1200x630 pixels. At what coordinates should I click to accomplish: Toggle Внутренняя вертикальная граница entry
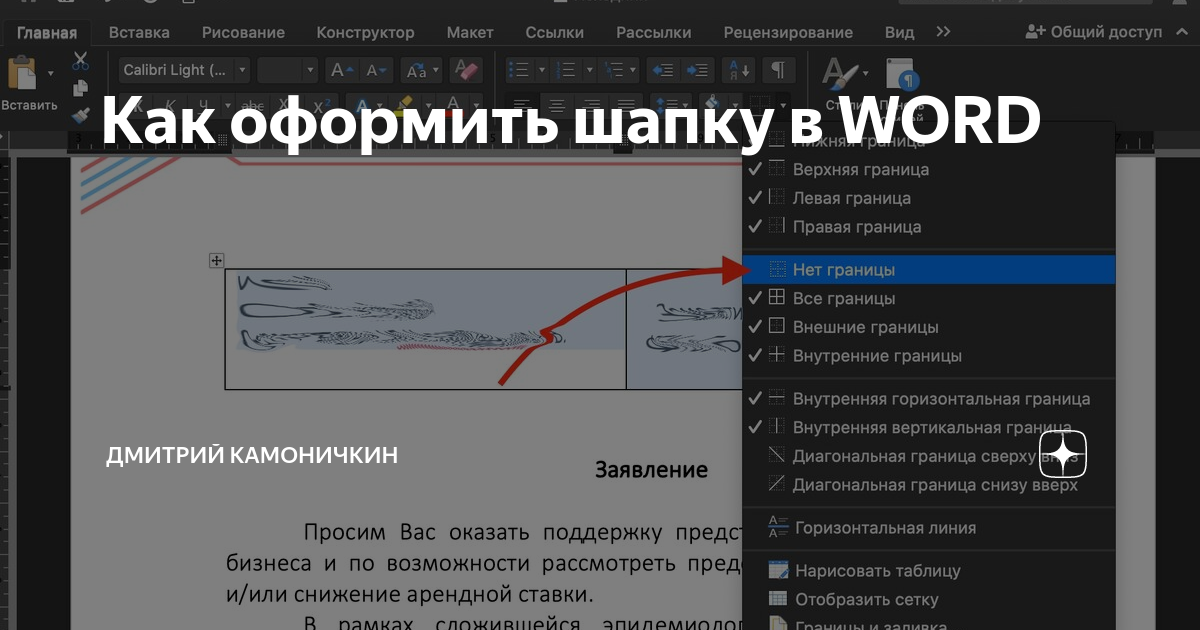click(929, 428)
